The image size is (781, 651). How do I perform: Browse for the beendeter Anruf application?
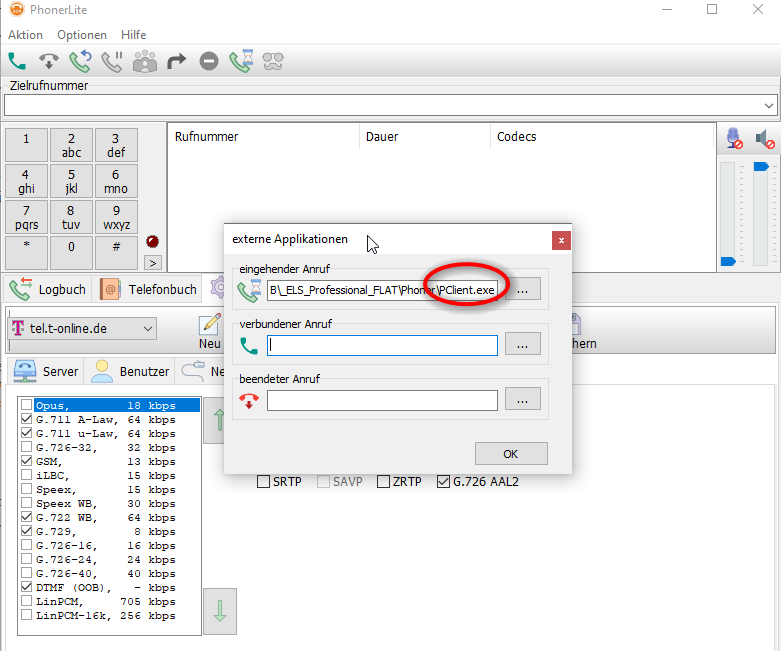tap(522, 399)
